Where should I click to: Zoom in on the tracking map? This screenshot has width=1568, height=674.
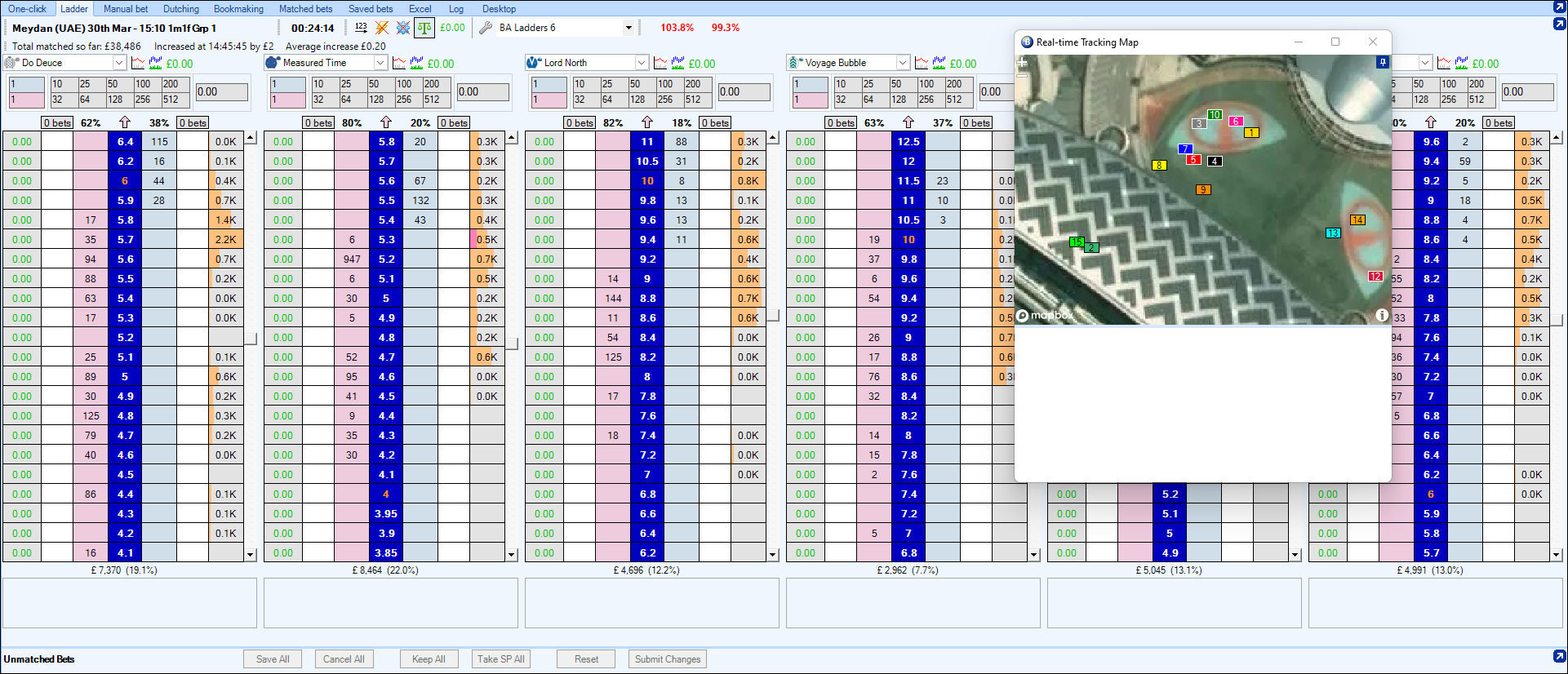(1022, 62)
